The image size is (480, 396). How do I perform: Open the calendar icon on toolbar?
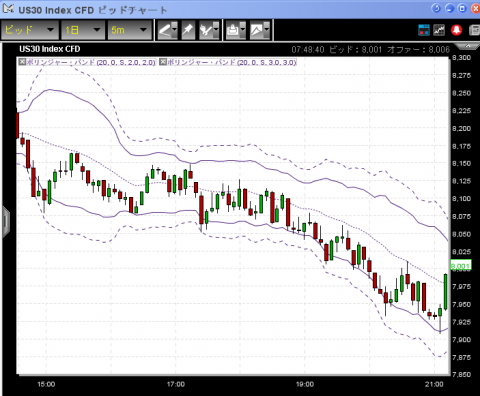click(424, 30)
